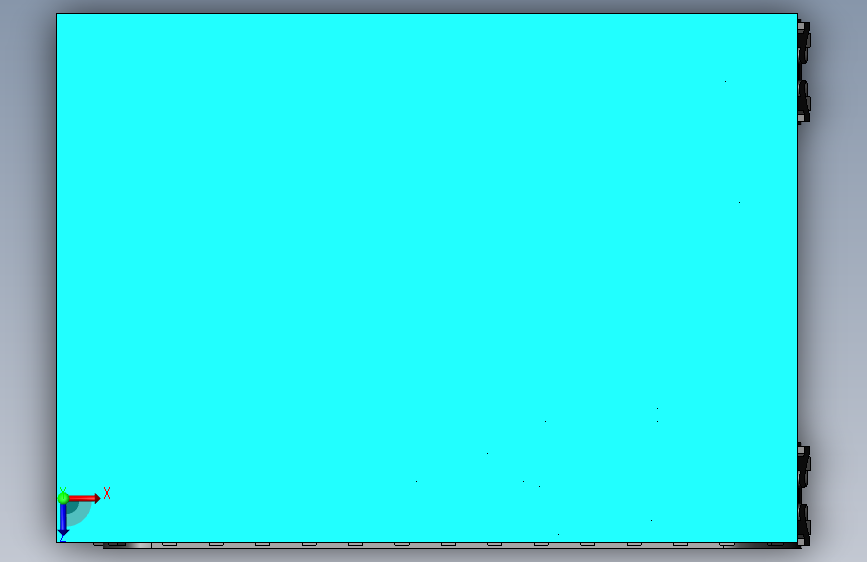Click the red X axis arrow of the triad
This screenshot has width=867, height=562.
tap(84, 498)
